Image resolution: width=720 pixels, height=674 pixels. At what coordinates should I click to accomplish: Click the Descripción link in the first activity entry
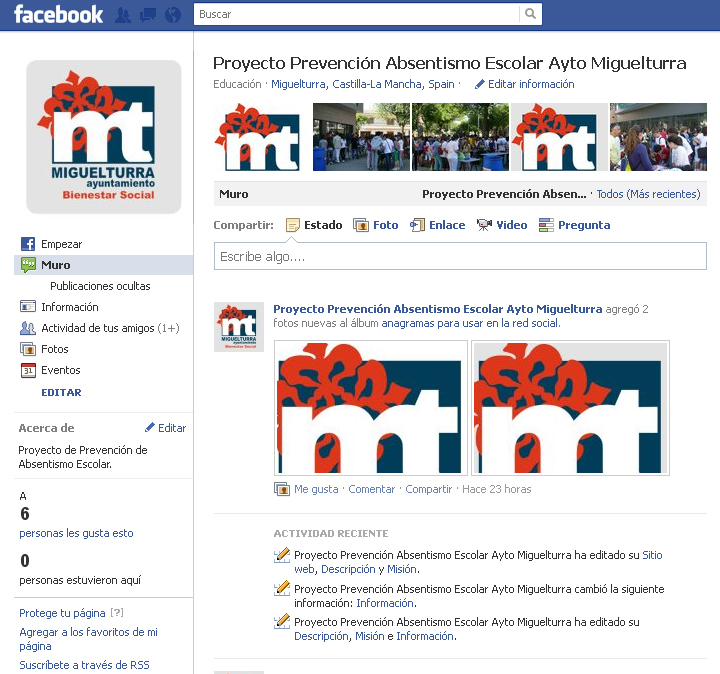(348, 569)
